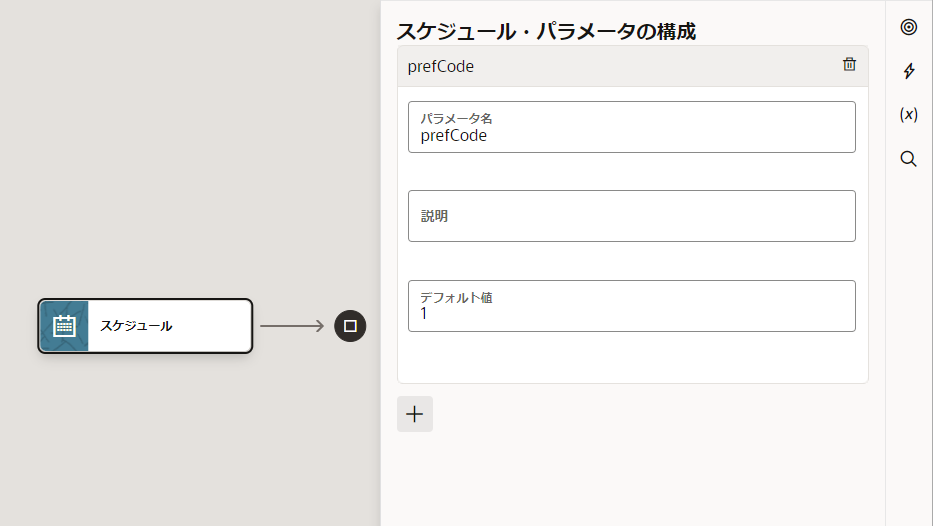
Task: Select the end stop node on canvas
Action: [350, 326]
